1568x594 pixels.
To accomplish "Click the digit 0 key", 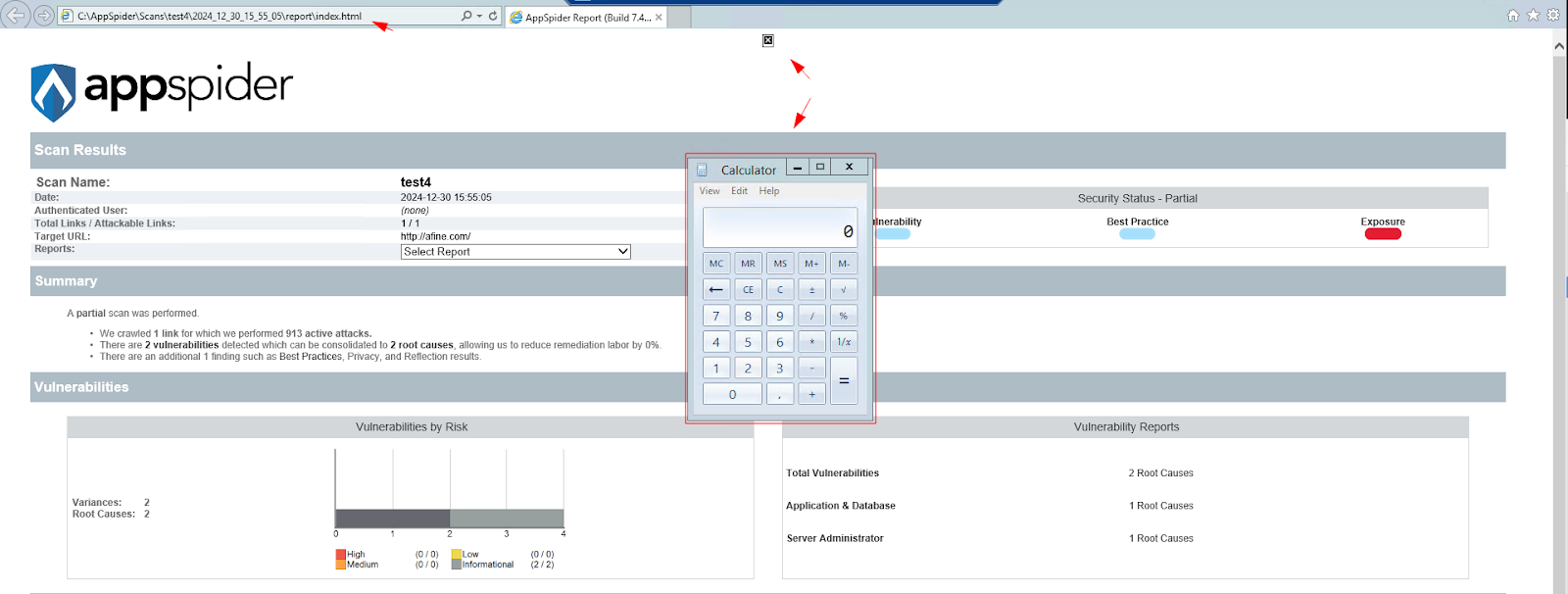I will pos(732,394).
